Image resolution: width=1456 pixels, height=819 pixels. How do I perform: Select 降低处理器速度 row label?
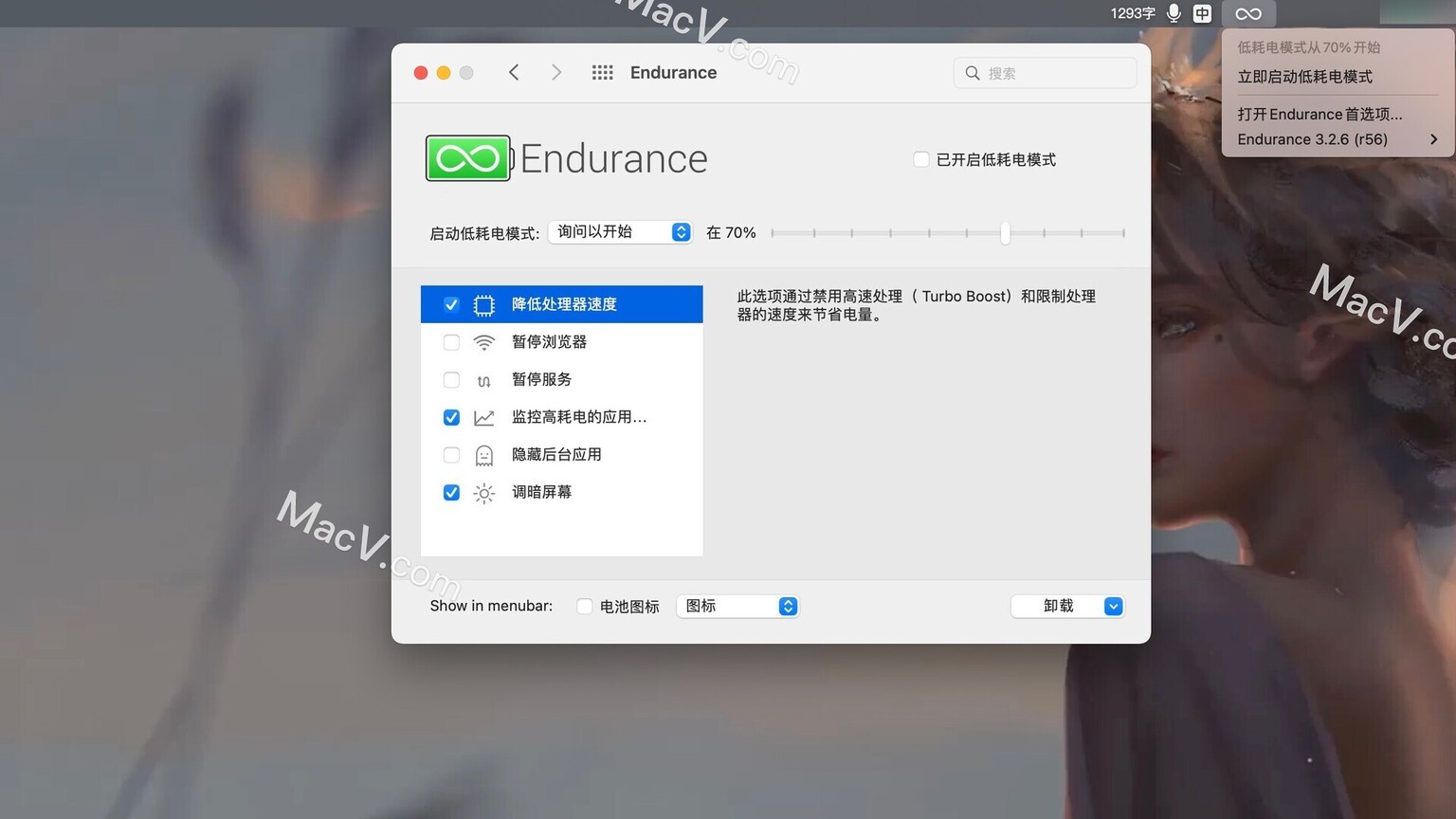click(564, 304)
